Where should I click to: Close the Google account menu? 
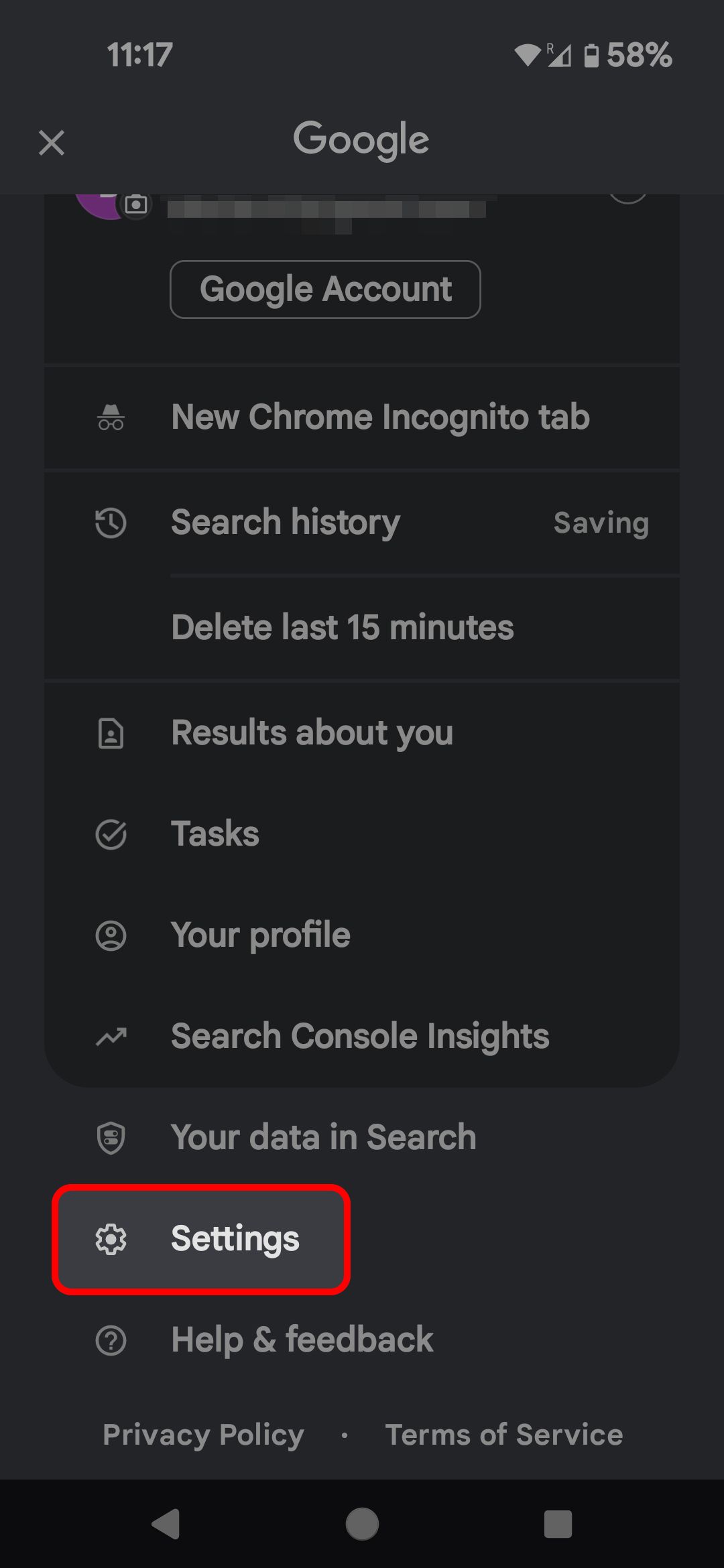coord(52,143)
